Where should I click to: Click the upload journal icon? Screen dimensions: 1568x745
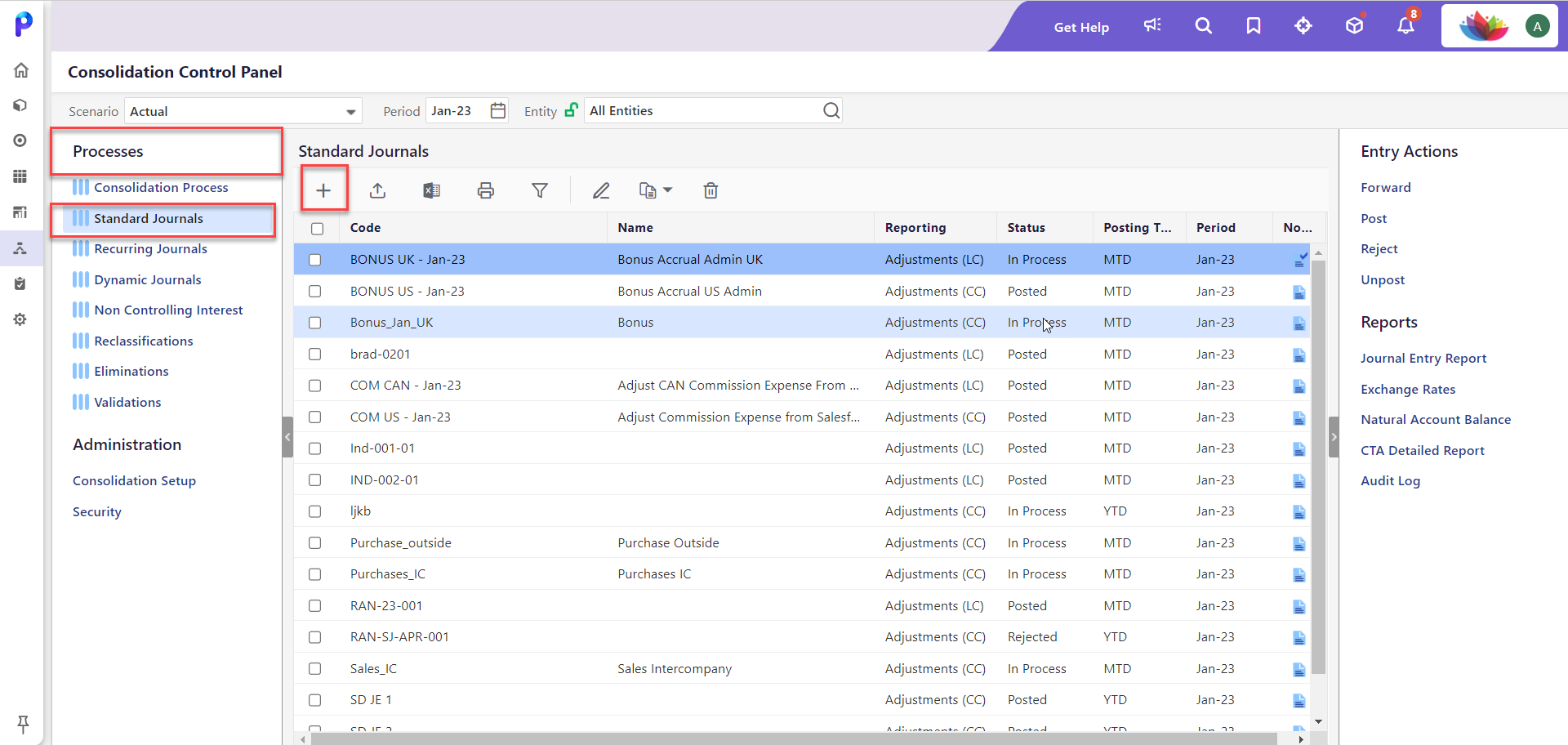(377, 190)
